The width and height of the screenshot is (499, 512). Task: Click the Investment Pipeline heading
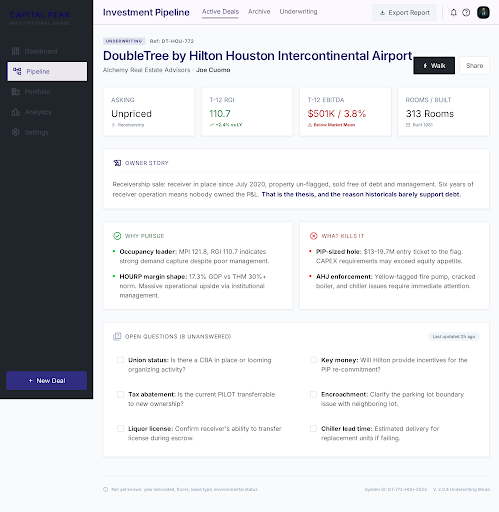pyautogui.click(x=146, y=12)
